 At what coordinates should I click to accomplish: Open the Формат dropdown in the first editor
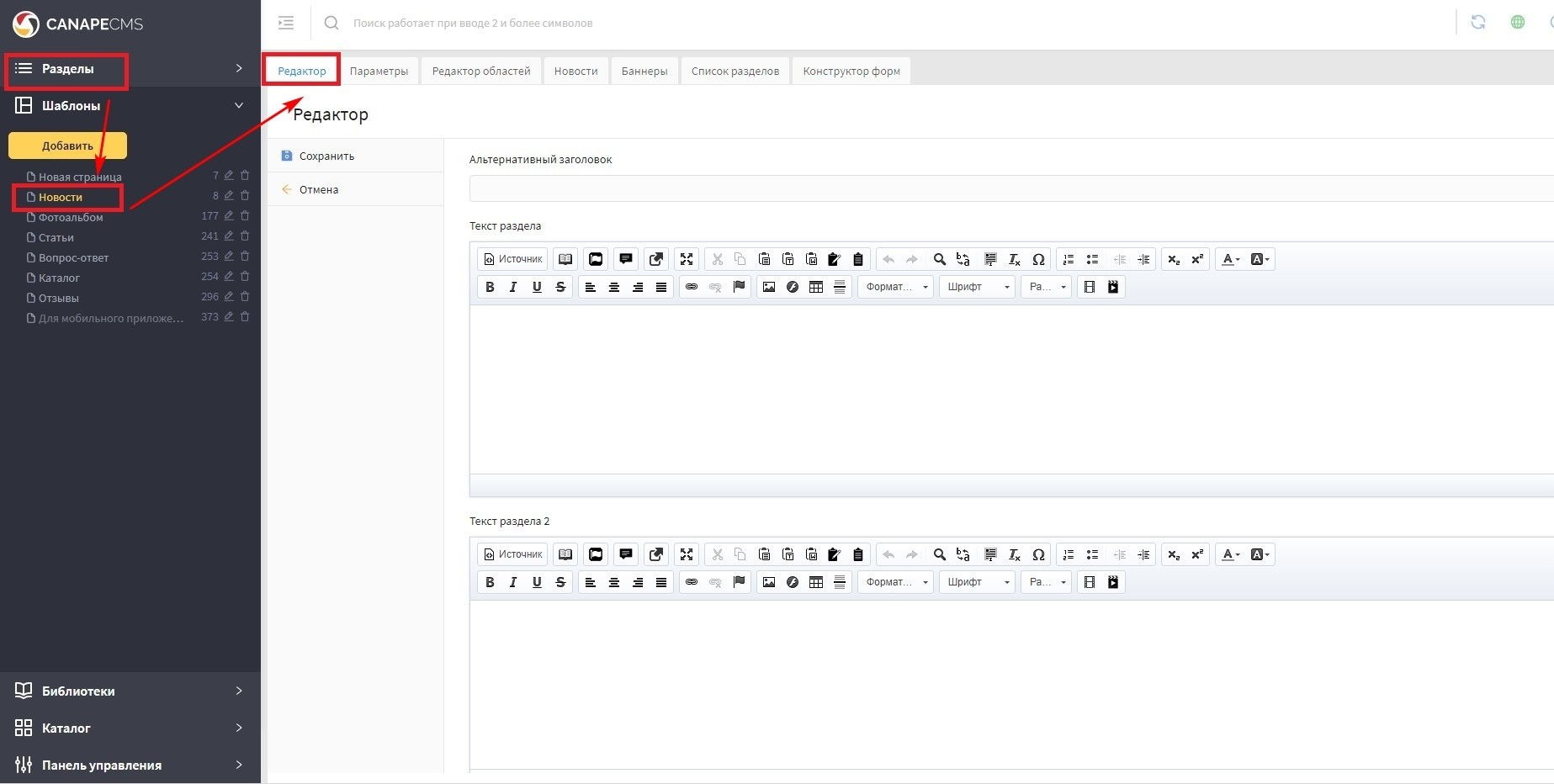coord(895,287)
